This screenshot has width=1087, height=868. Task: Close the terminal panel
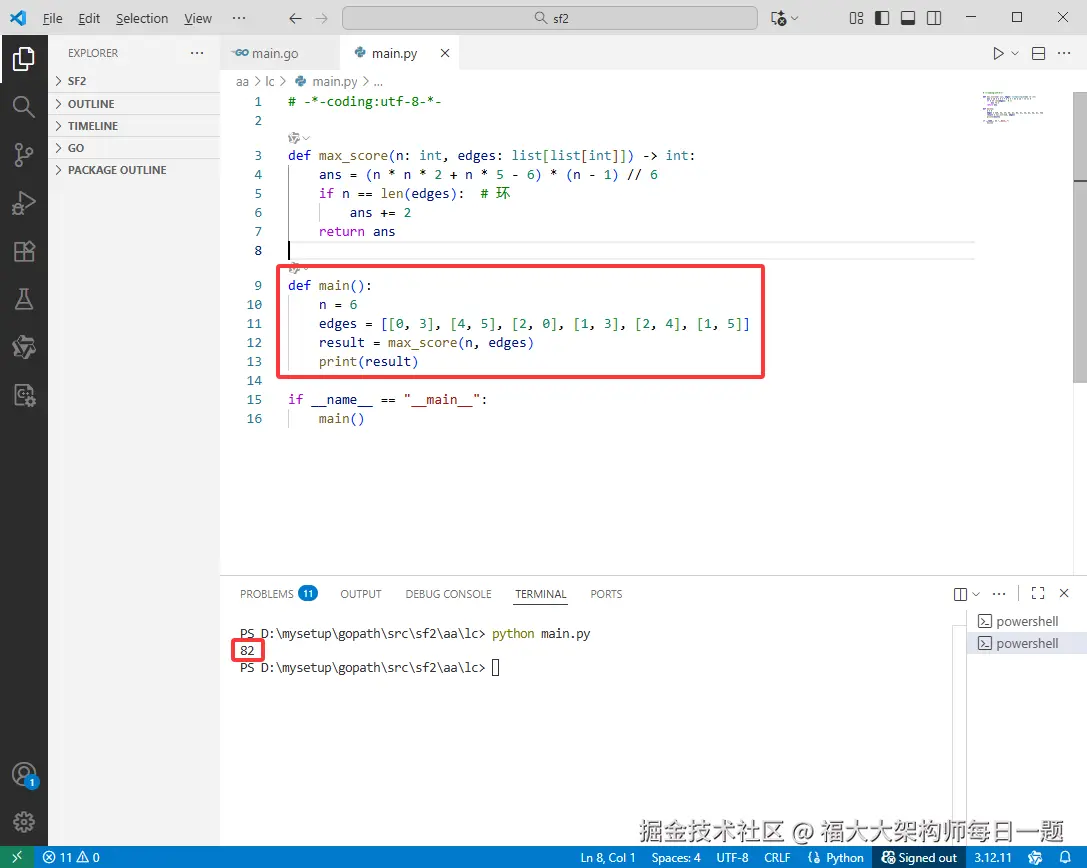1064,593
